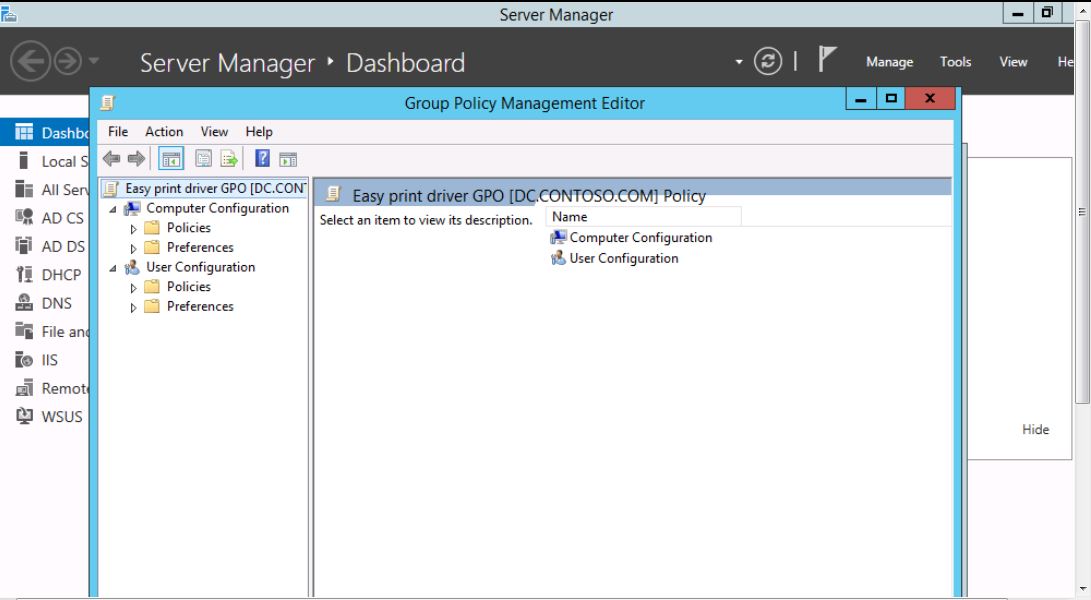Open Help via the blue question mark icon
The height and width of the screenshot is (600, 1091).
pos(262,159)
